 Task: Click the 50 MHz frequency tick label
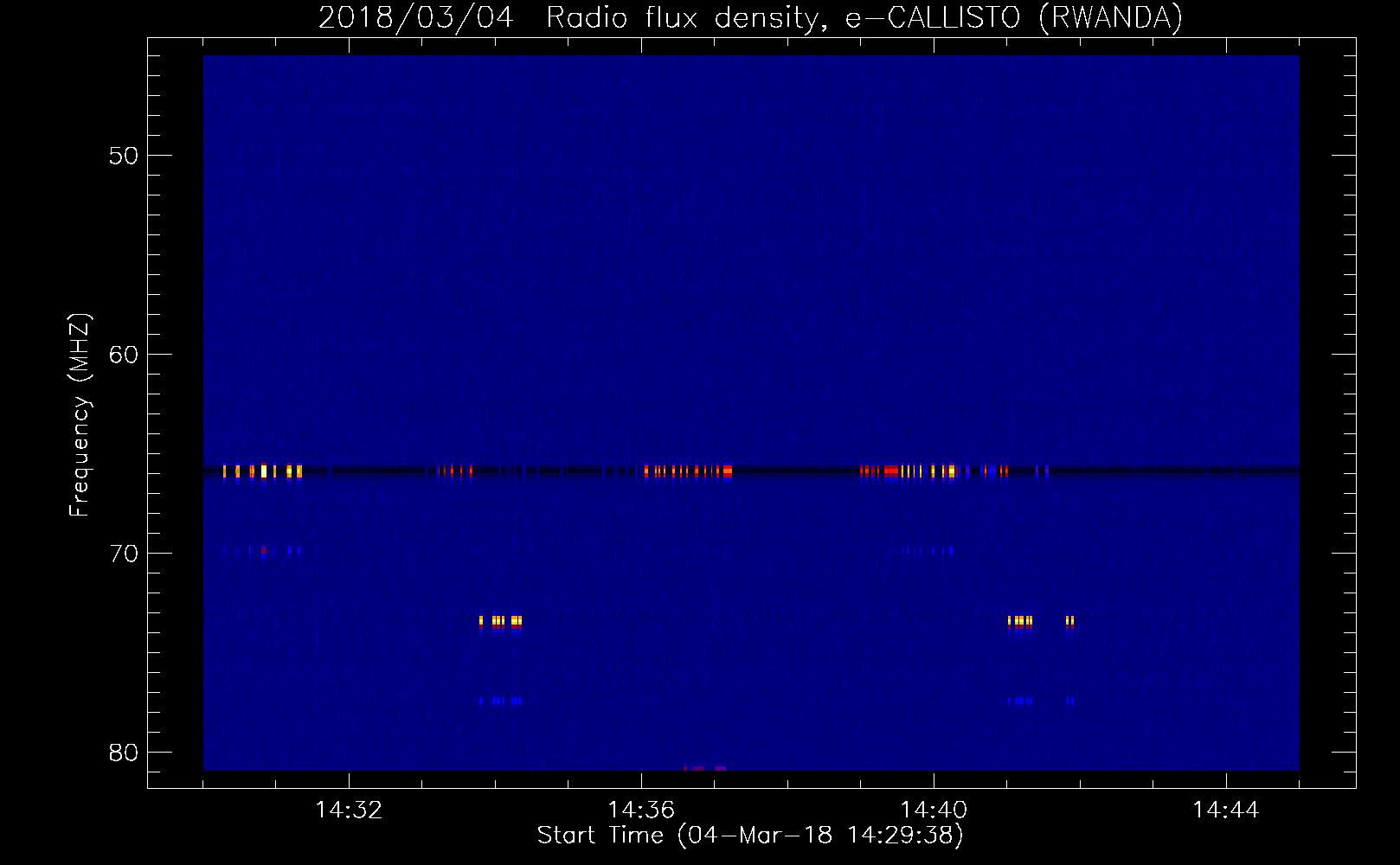124,157
